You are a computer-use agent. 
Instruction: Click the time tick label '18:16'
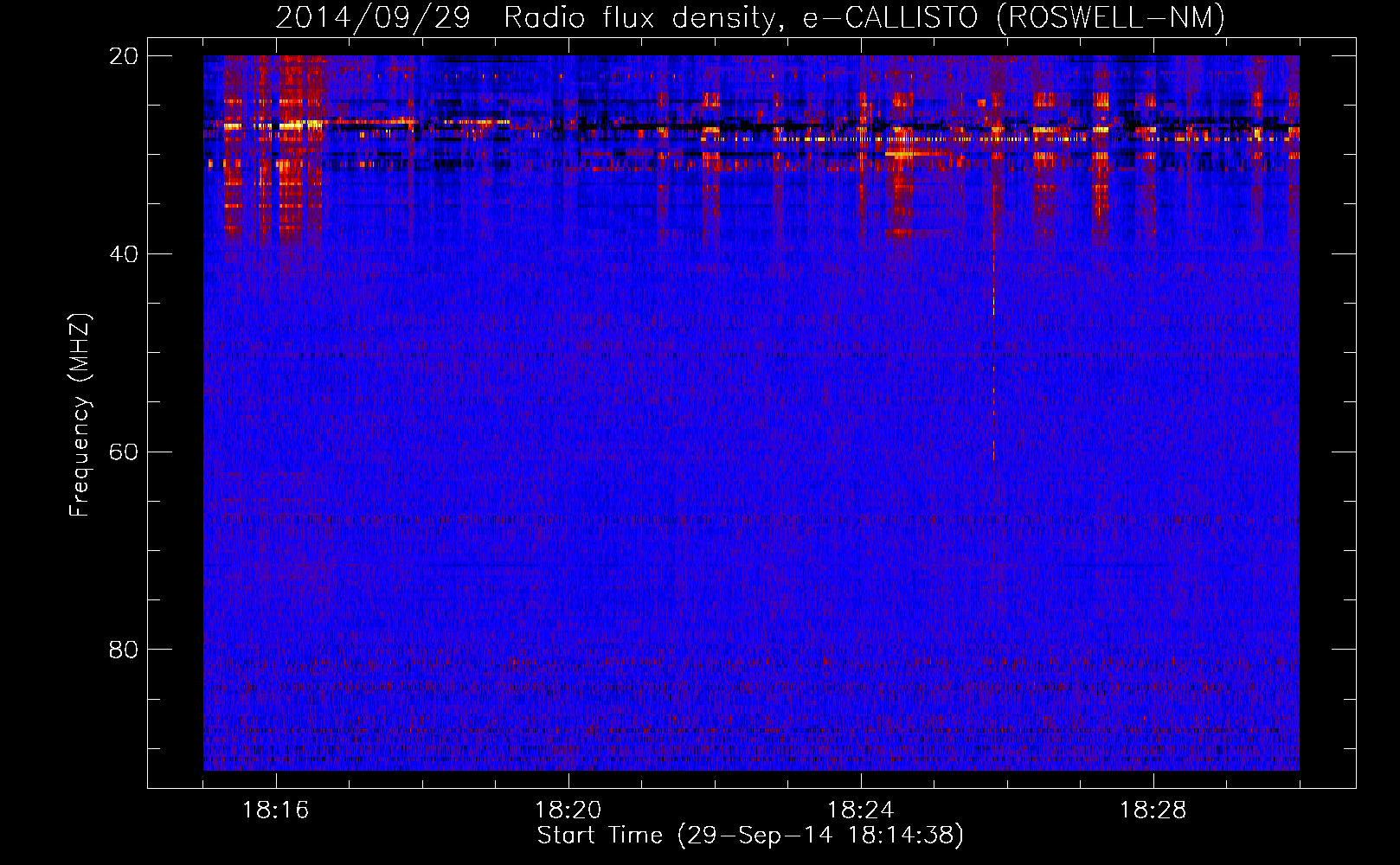click(x=276, y=811)
